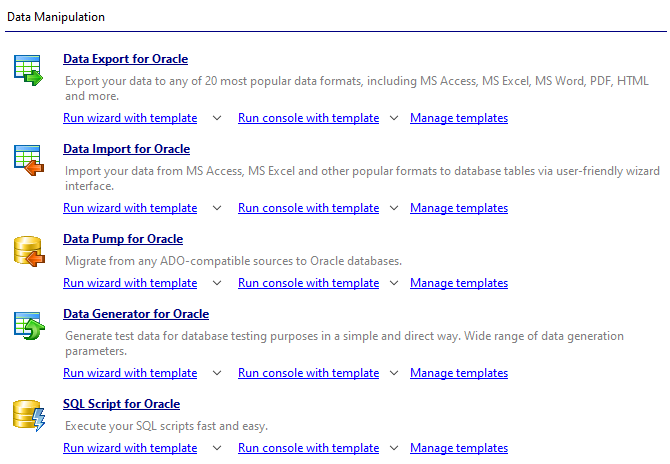Expand Data Import wizard template dropdown
Screen dimensions: 670x464
coord(217,208)
